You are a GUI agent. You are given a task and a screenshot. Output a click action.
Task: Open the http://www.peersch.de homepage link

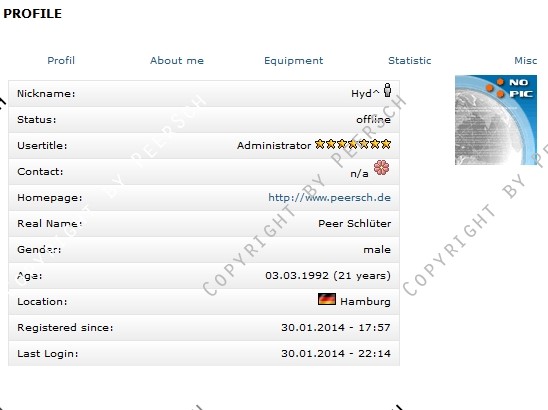[x=330, y=198]
